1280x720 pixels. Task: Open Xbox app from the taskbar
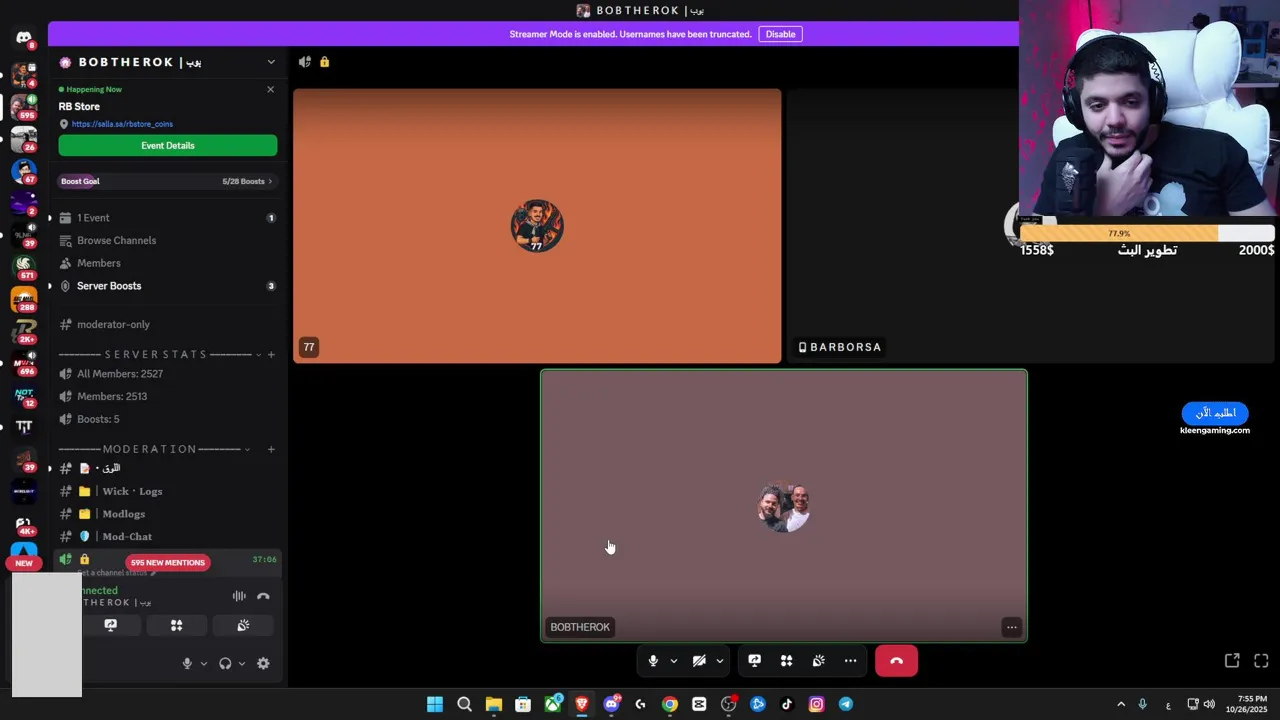tap(553, 704)
